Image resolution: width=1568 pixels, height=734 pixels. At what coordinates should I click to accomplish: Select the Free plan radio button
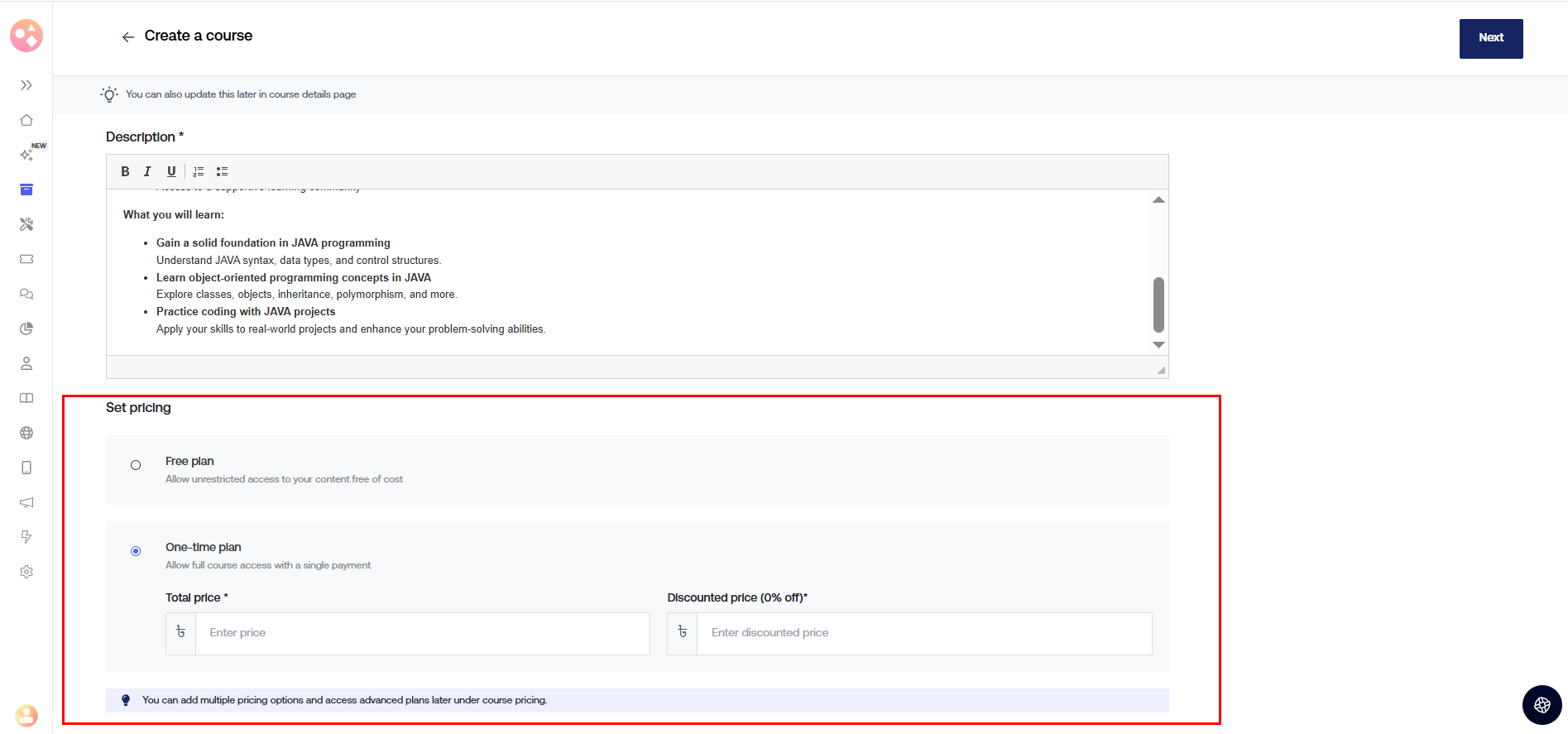[x=136, y=465]
